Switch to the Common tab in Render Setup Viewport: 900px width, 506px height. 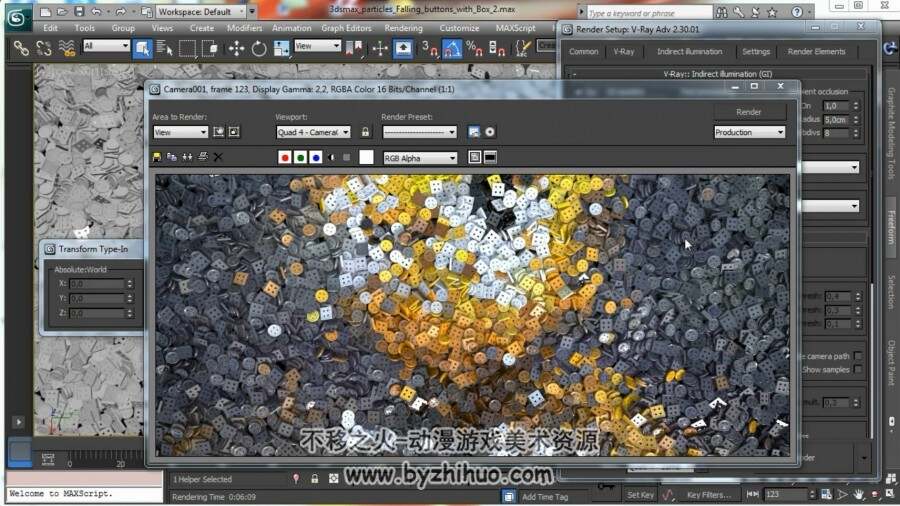pyautogui.click(x=583, y=51)
